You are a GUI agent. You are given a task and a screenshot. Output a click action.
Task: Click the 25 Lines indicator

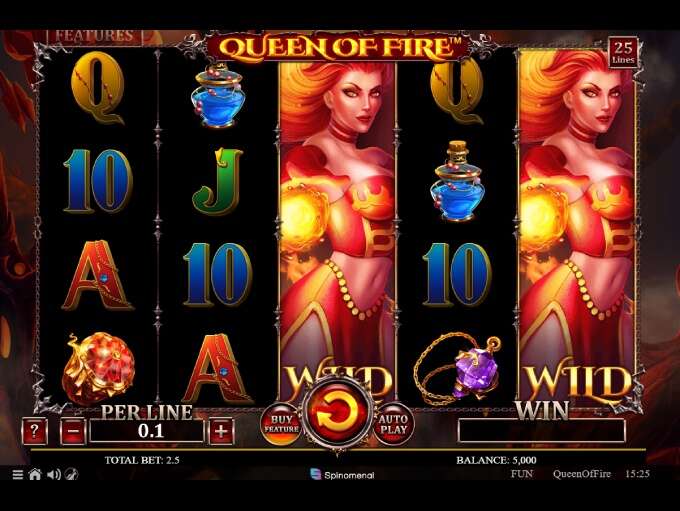[623, 52]
